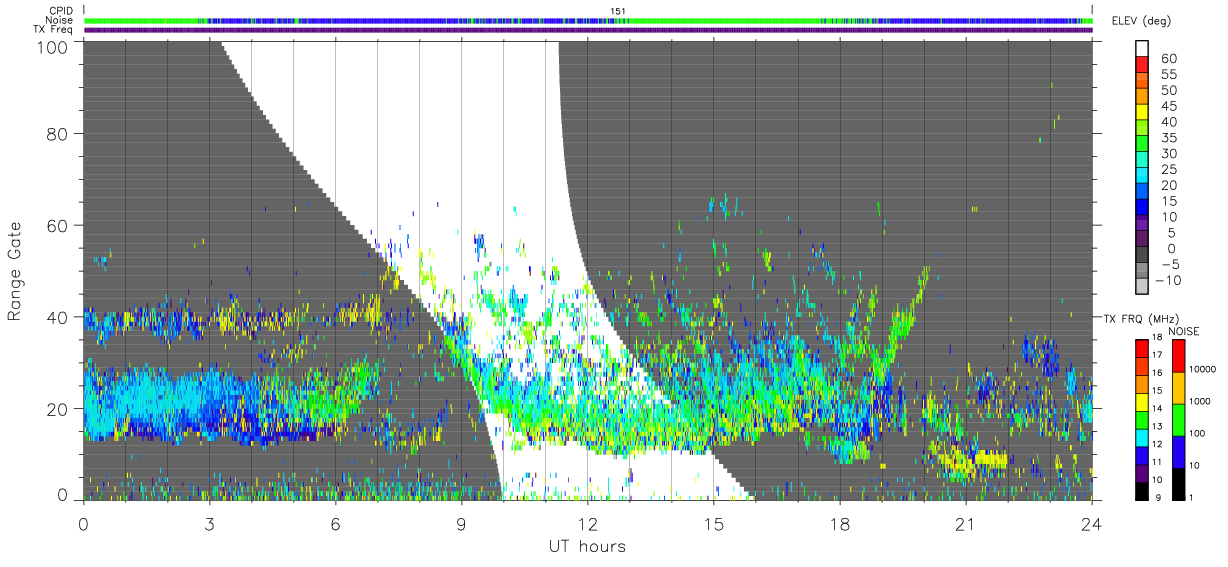This screenshot has height=567, width=1228.
Task: Click the '1000' label on NOISE colorbar
Action: pyautogui.click(x=1201, y=401)
